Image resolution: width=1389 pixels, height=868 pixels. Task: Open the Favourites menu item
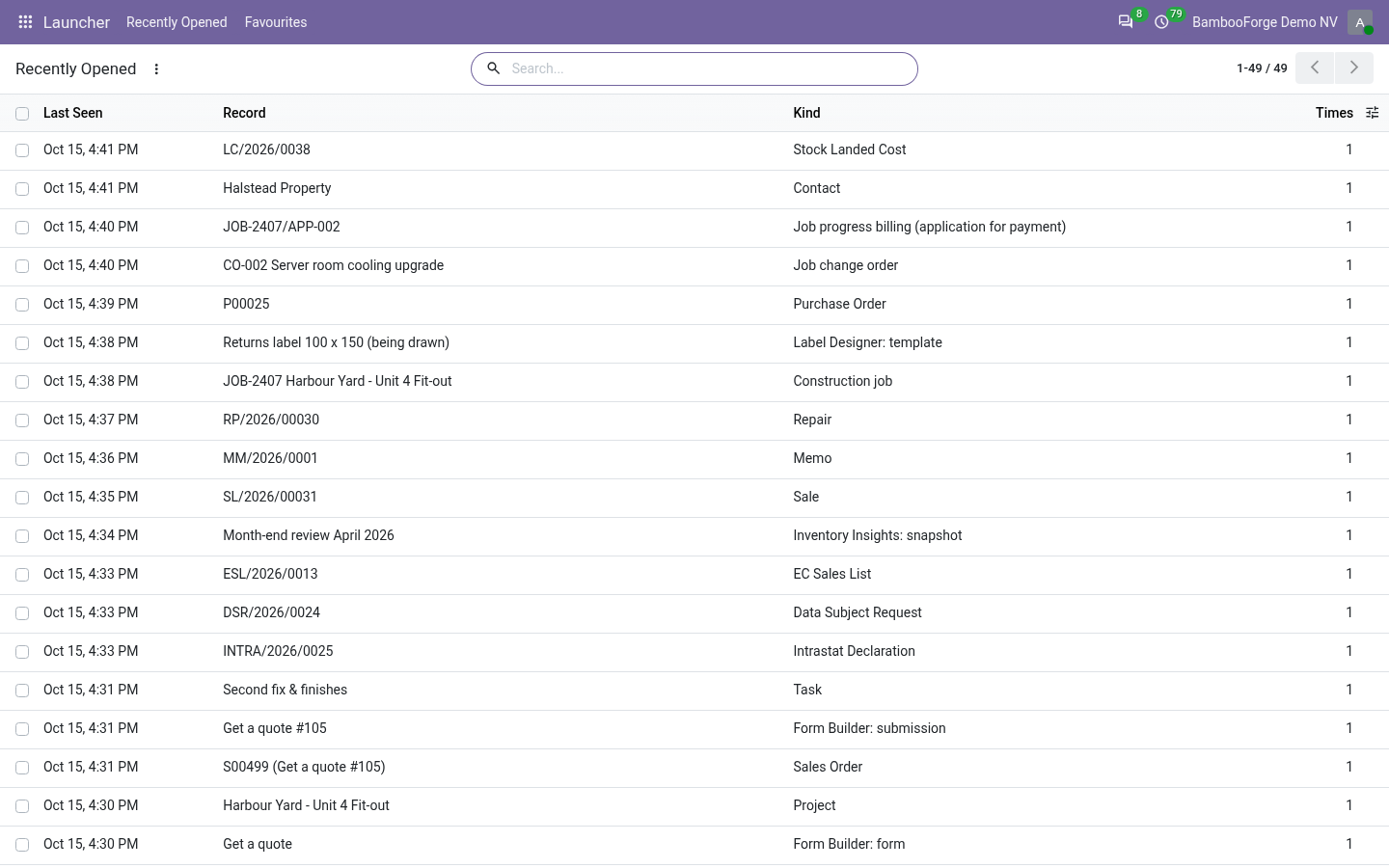(x=276, y=22)
